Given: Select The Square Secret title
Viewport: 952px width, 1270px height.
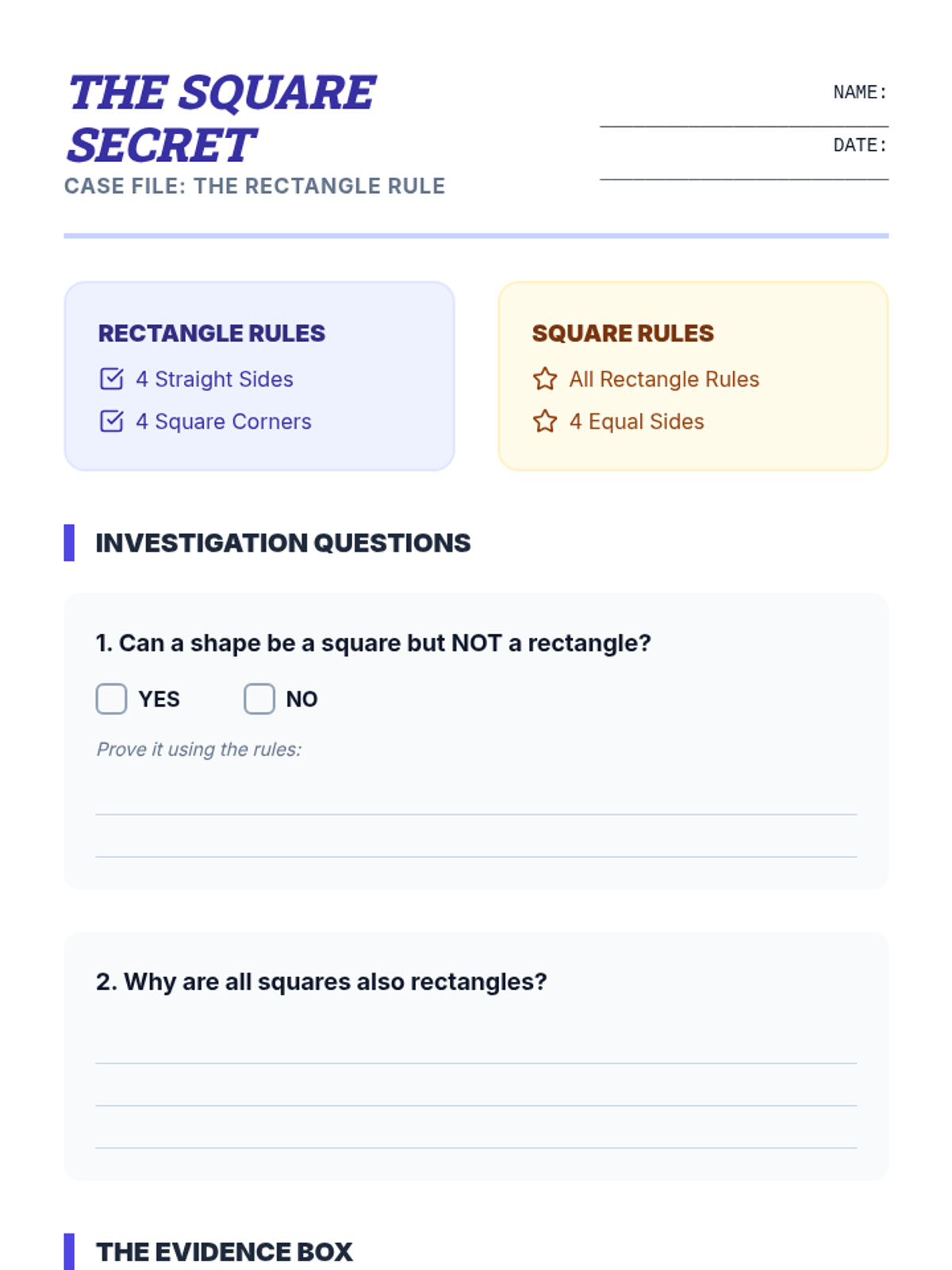Looking at the screenshot, I should click(x=221, y=118).
